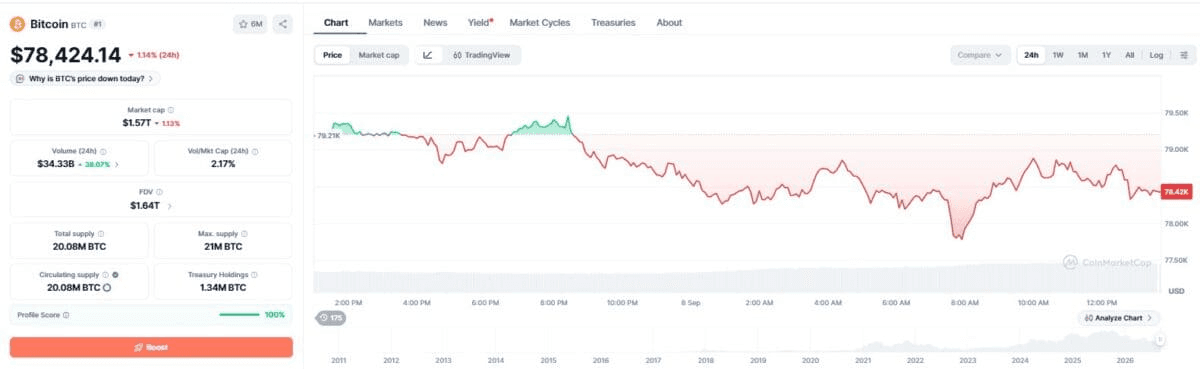Click the FDV info icon
This screenshot has height=369, width=1200.
click(x=159, y=193)
